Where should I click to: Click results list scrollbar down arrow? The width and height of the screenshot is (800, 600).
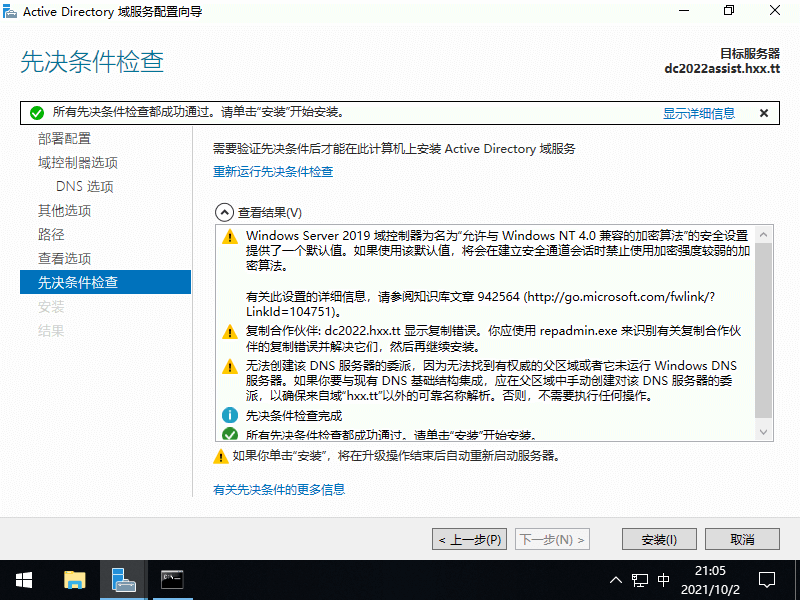(x=764, y=432)
